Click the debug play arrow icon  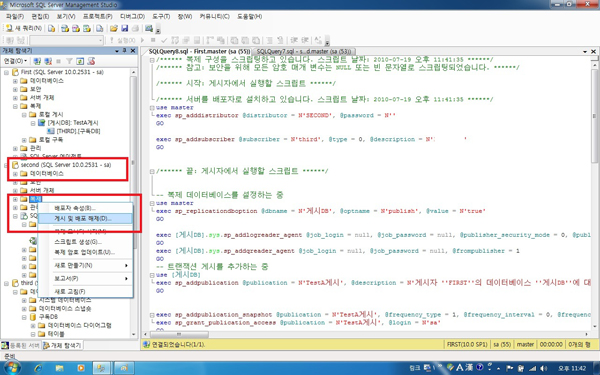coord(142,40)
